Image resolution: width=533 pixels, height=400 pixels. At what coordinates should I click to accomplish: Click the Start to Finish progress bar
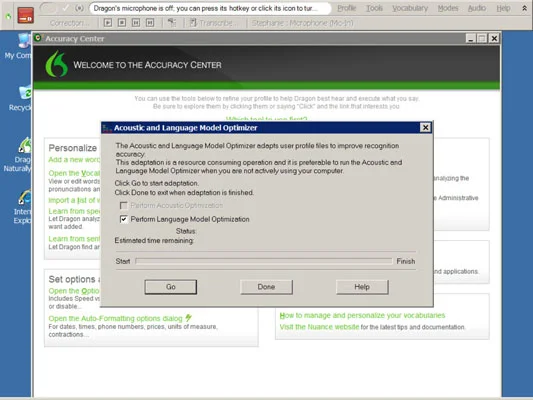click(264, 261)
